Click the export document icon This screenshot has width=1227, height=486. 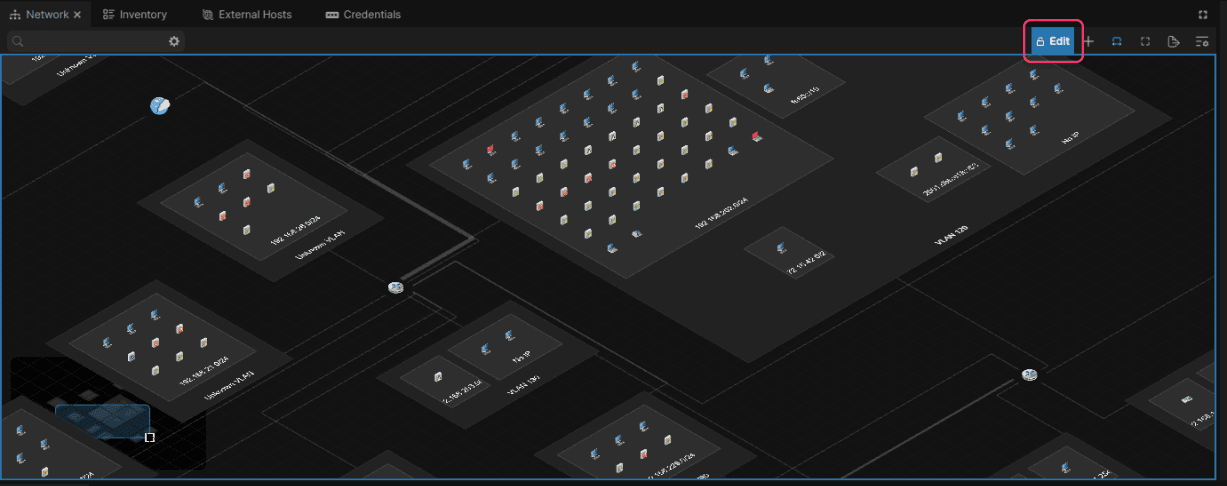[x=1174, y=42]
